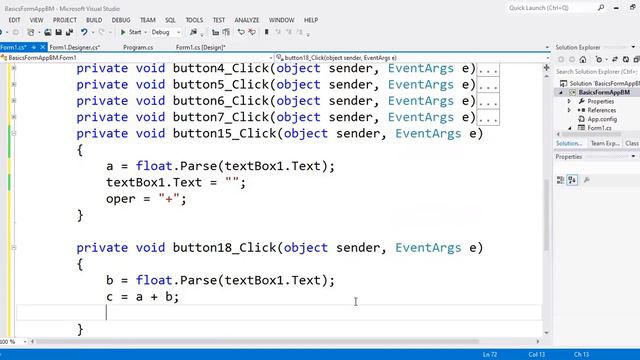This screenshot has height=360, width=640.
Task: Click the Categorized view icon in Properties
Action: [x=560, y=180]
